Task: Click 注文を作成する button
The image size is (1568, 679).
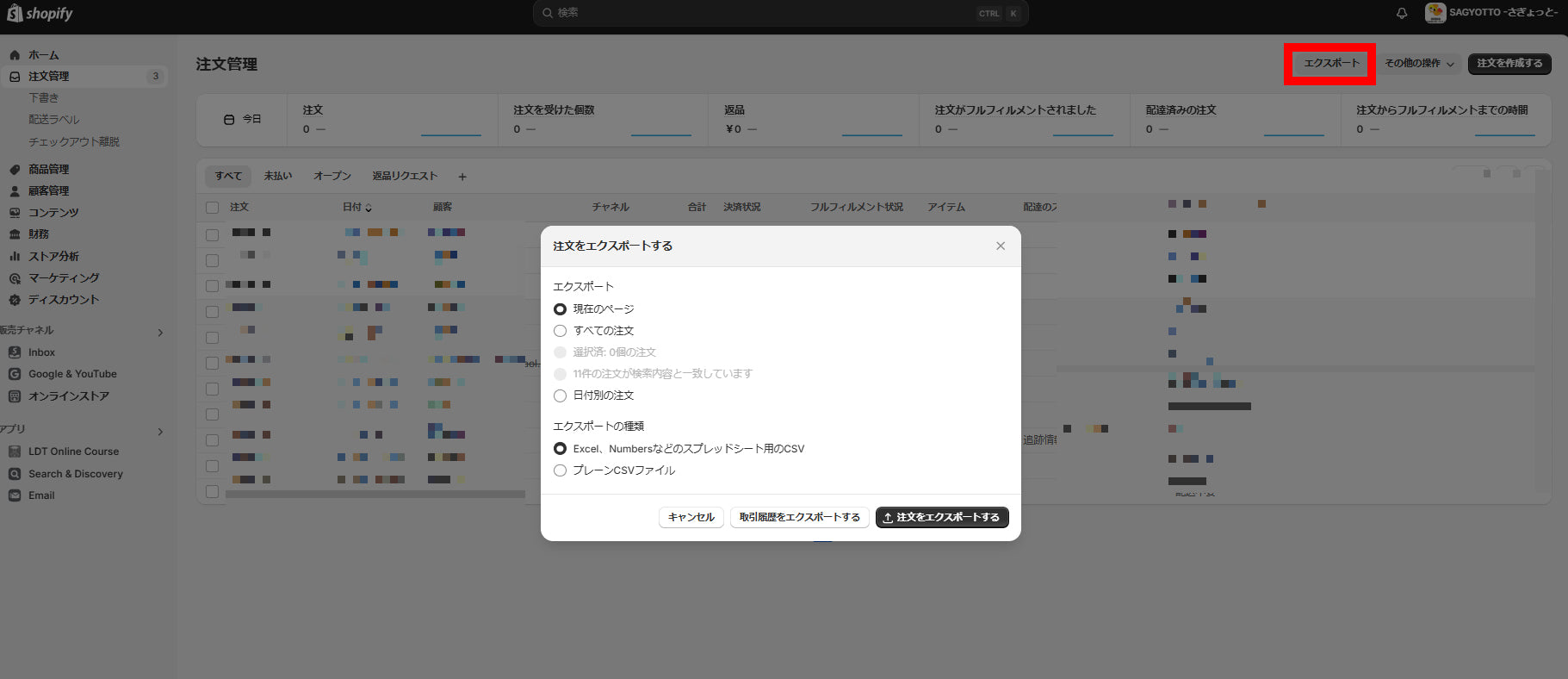Action: 1509,64
